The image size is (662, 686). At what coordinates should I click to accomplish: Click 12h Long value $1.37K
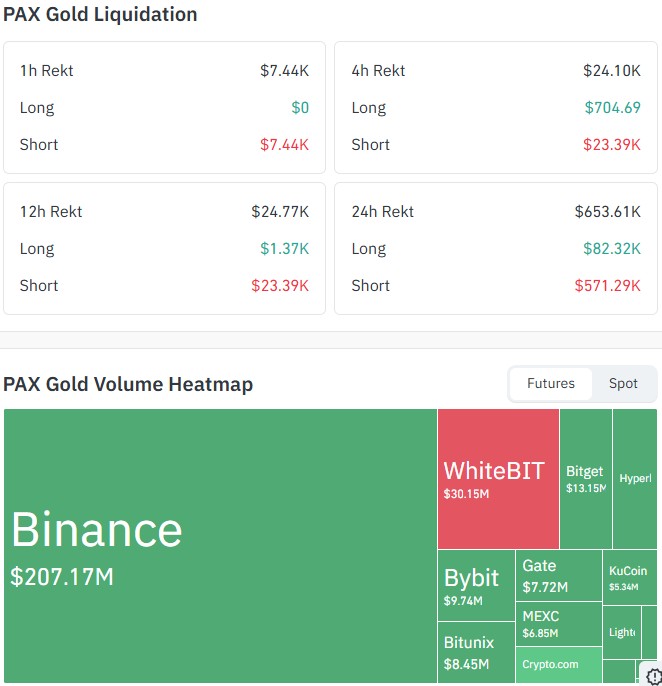[x=284, y=248]
